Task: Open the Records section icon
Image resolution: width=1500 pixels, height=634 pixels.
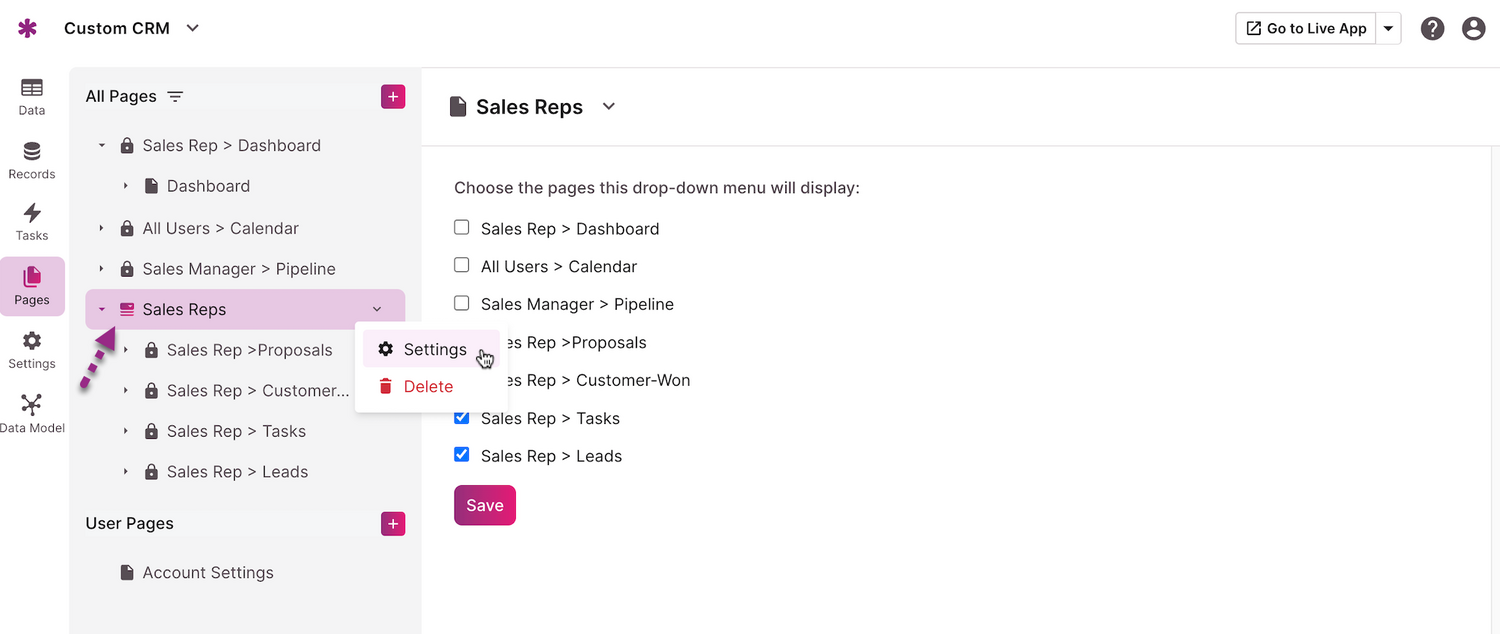Action: [32, 160]
